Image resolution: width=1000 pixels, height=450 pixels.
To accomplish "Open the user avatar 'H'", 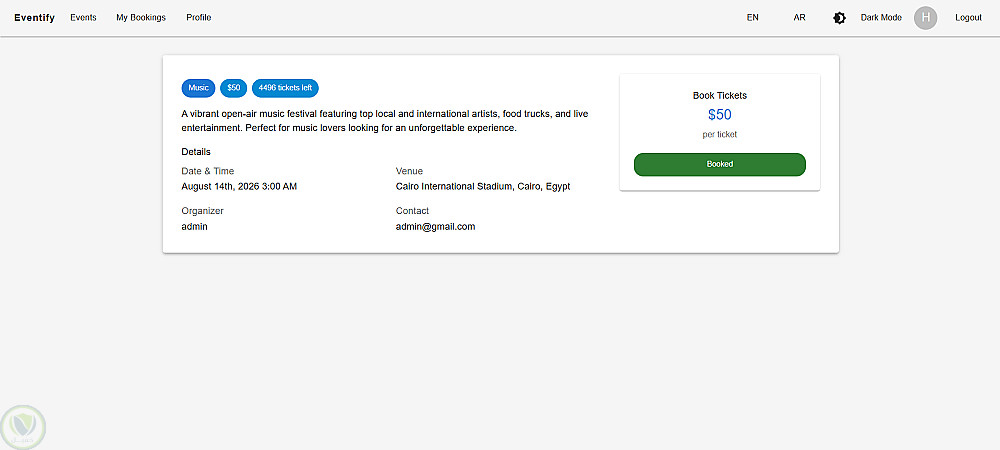I will point(926,17).
